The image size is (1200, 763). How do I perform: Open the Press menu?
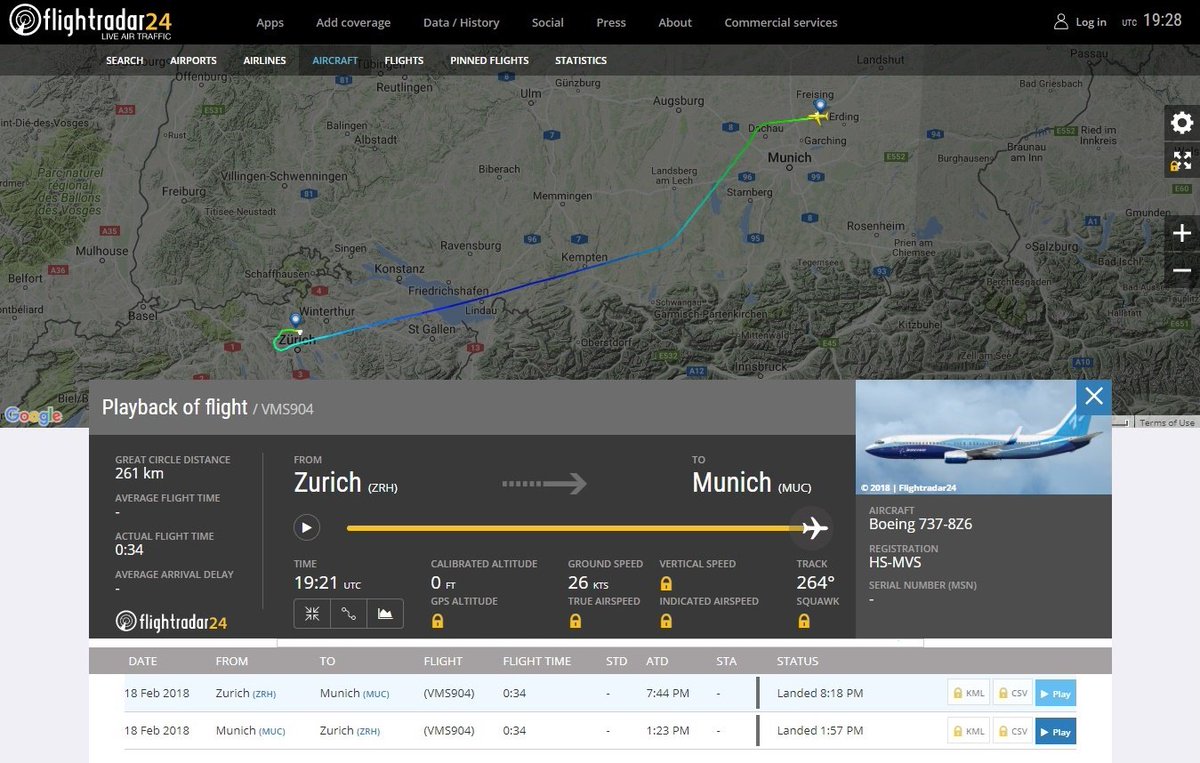point(611,22)
